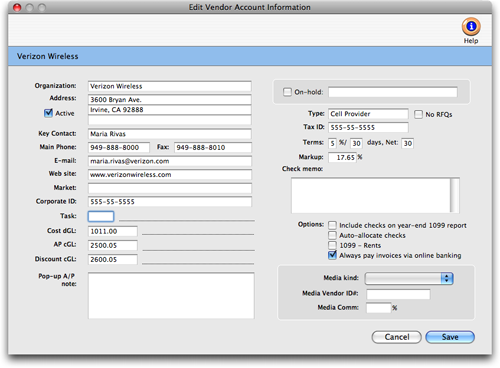Click the Verizon Wireless header text
Viewport: 500px width, 368px height.
click(x=48, y=56)
